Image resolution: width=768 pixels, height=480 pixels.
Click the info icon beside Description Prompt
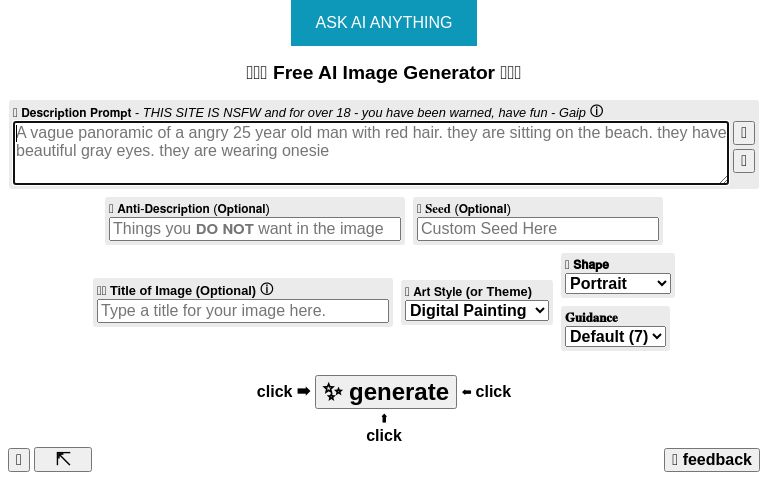[597, 112]
